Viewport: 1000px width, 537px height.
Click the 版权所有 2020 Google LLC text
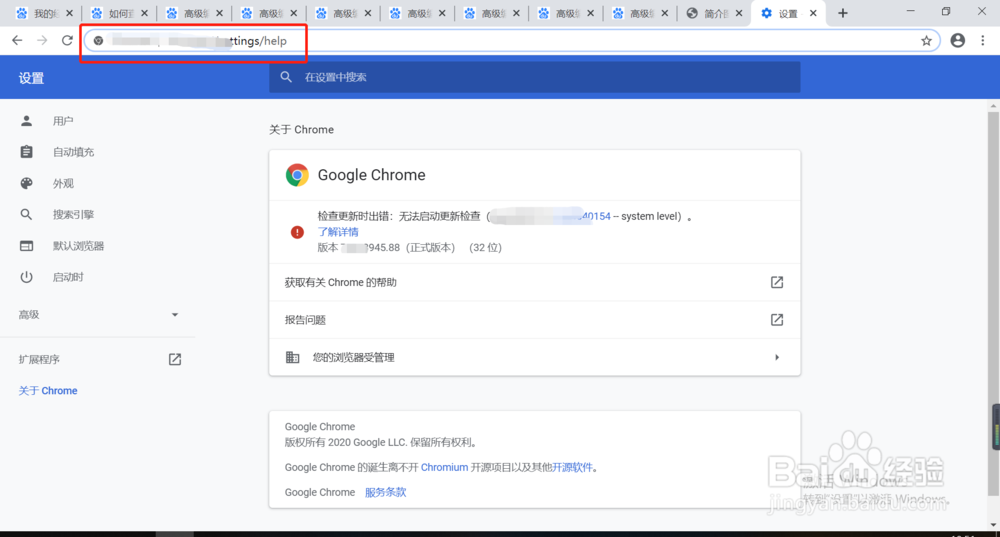pyautogui.click(x=381, y=442)
